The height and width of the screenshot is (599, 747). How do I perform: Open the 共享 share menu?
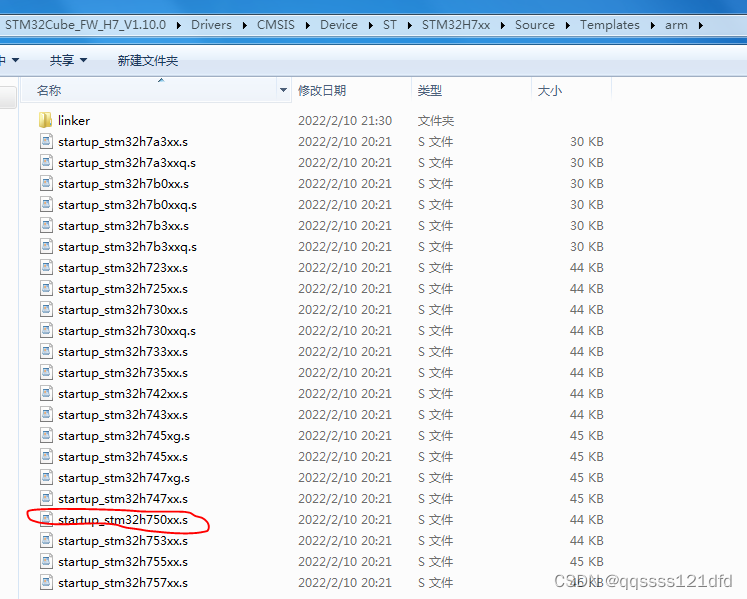click(x=69, y=60)
